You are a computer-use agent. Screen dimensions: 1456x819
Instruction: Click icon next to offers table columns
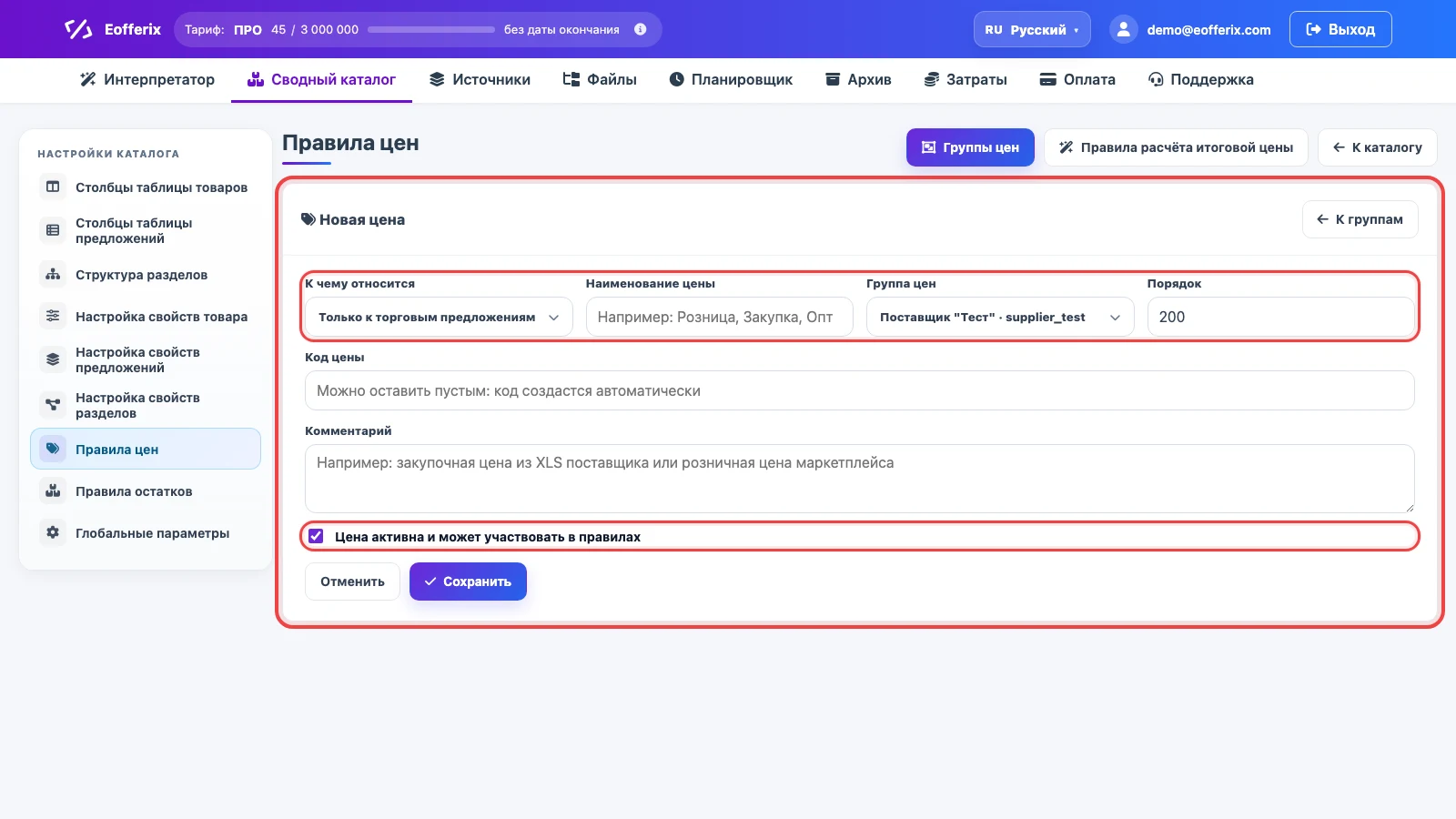53,230
